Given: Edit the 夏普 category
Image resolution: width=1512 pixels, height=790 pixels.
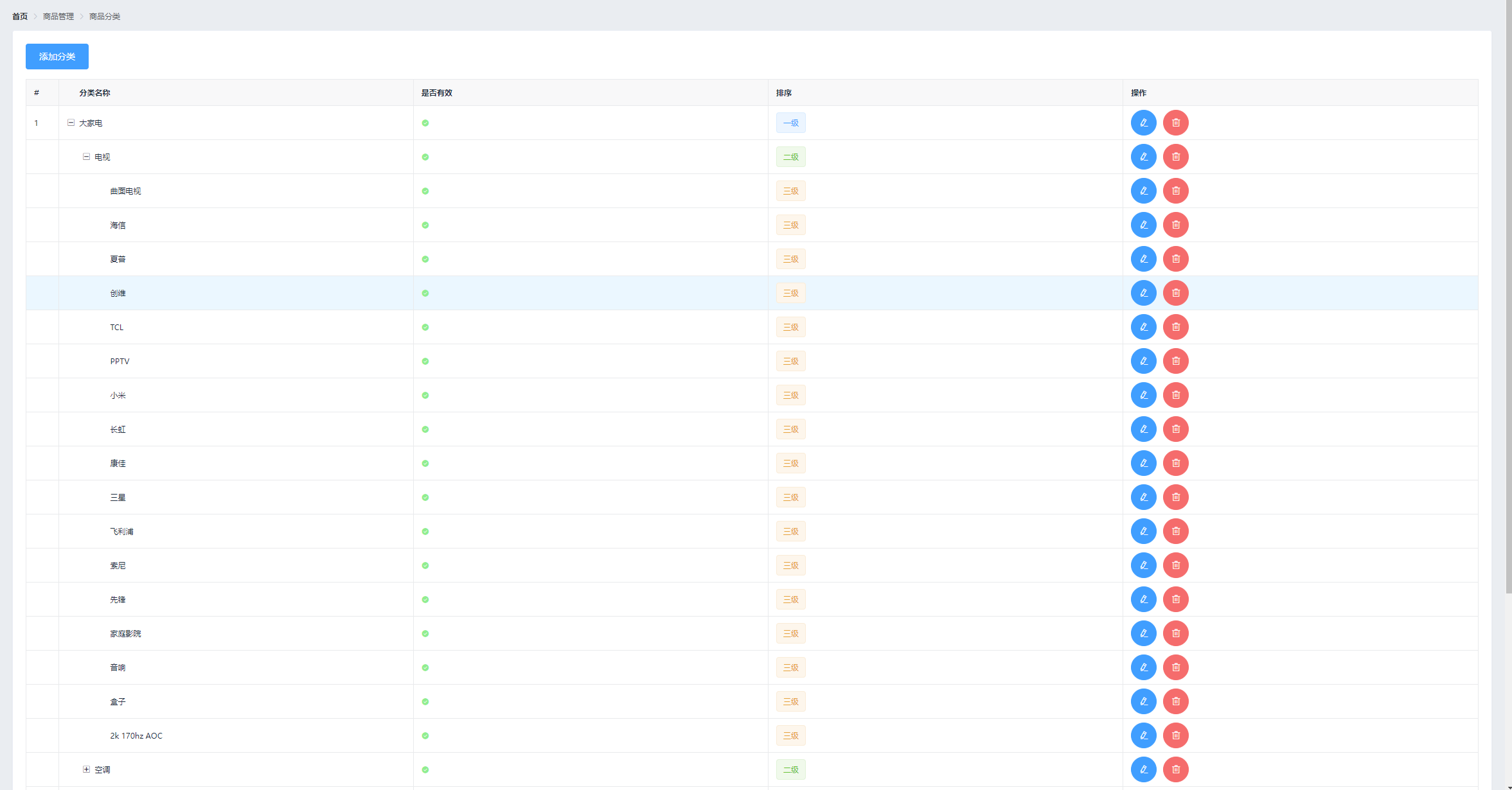Looking at the screenshot, I should 1144,259.
